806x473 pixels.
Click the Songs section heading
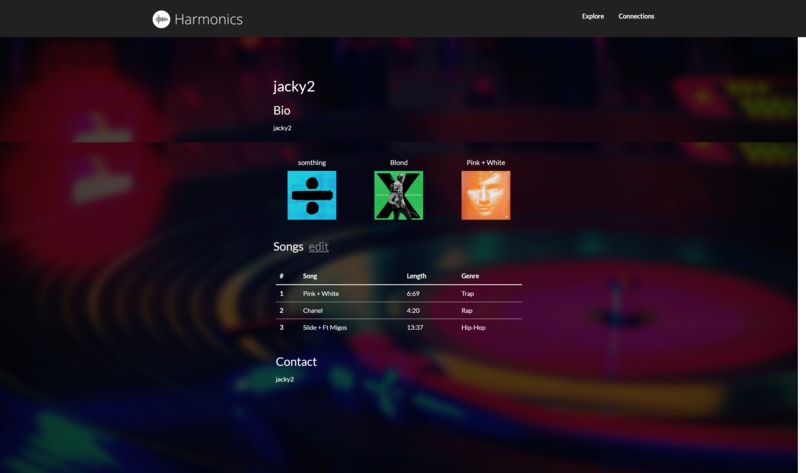coord(288,247)
